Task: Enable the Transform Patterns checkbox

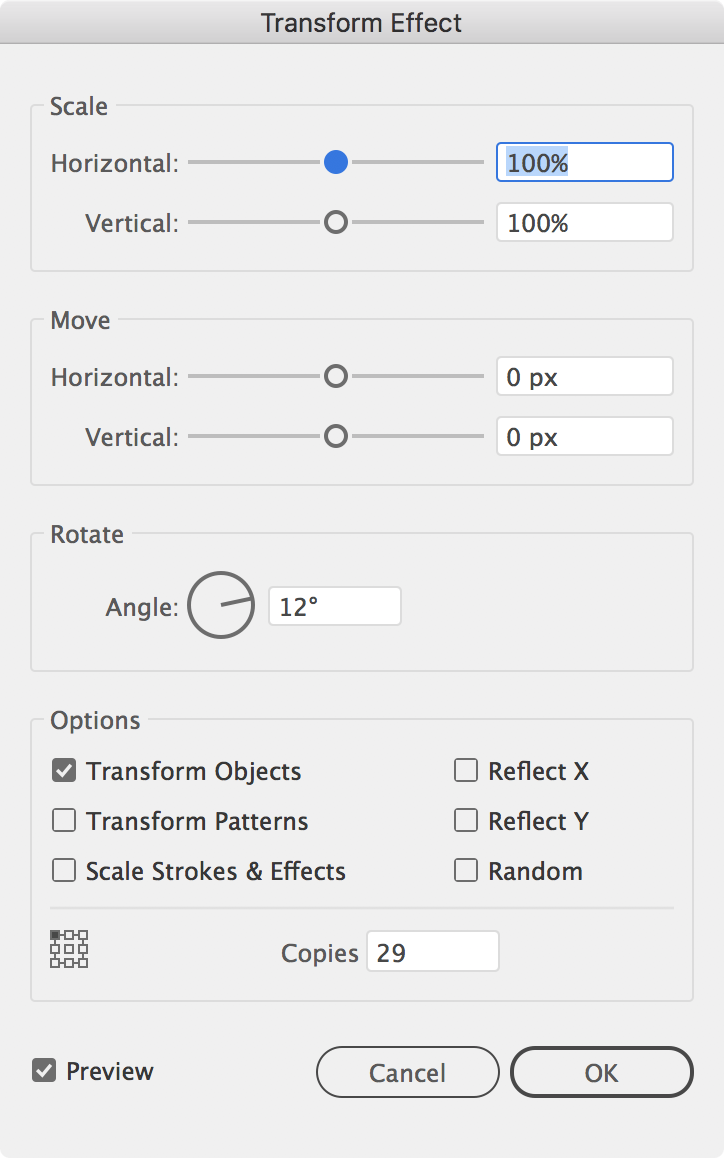Action: click(x=64, y=820)
